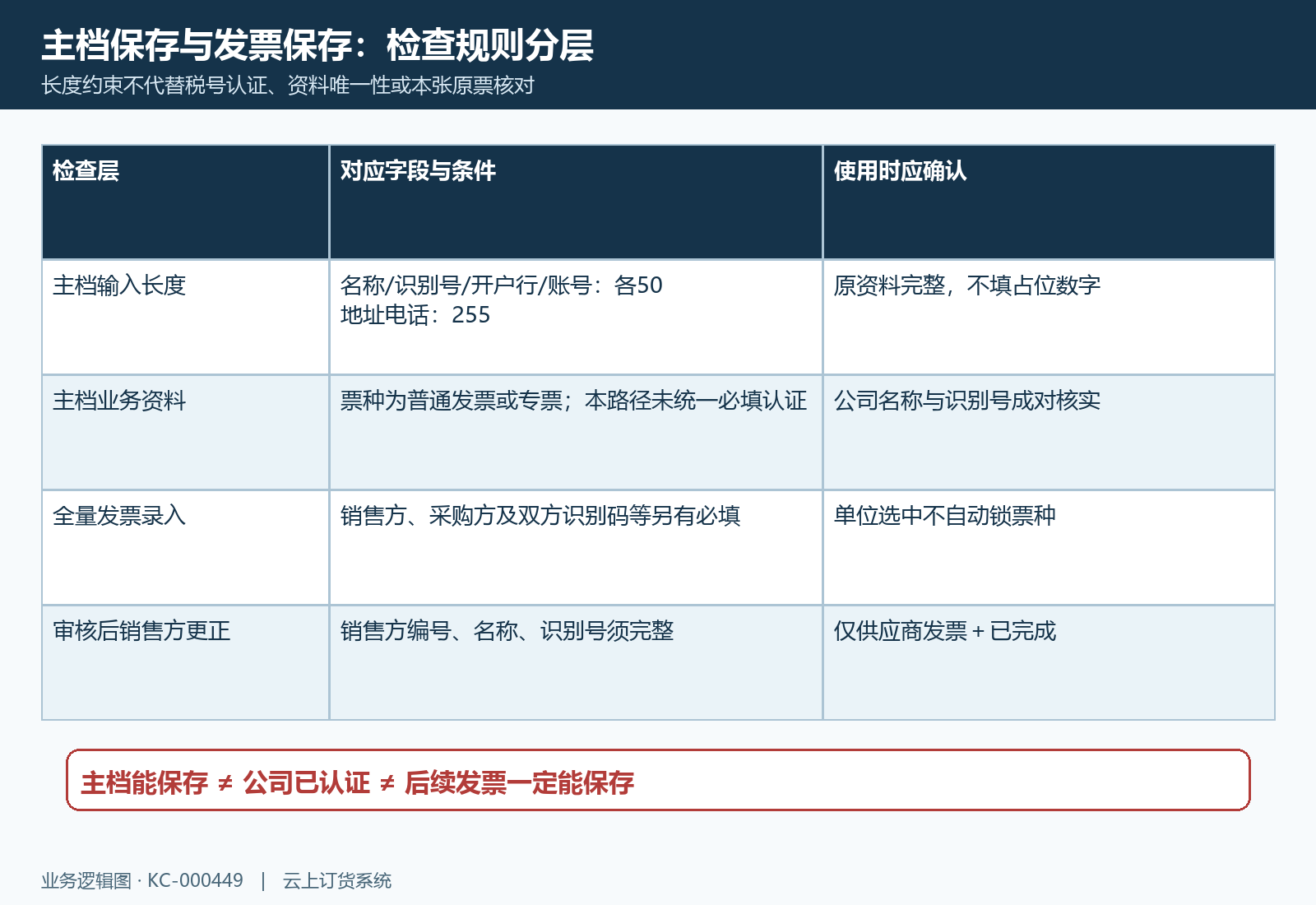
Task: Click the footer text 云上订货系统
Action: 337,881
